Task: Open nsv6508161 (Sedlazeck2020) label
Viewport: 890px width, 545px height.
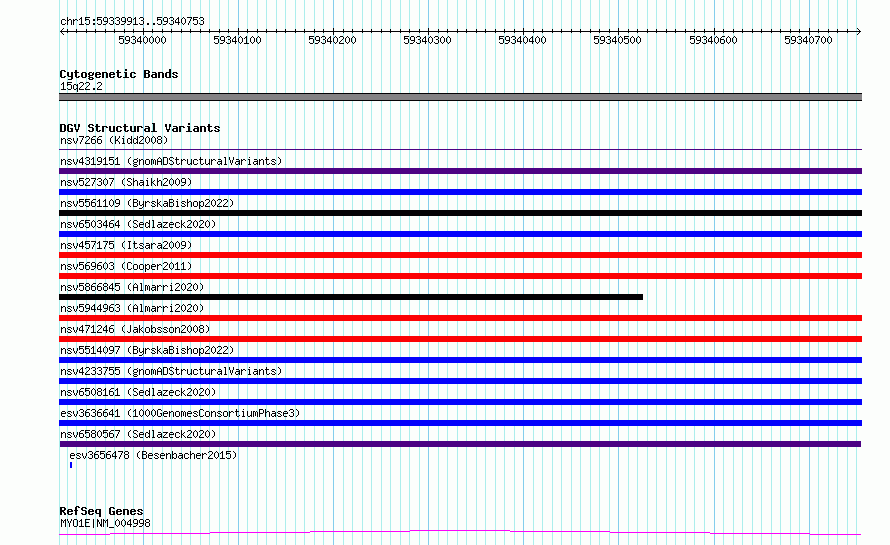Action: pos(138,392)
